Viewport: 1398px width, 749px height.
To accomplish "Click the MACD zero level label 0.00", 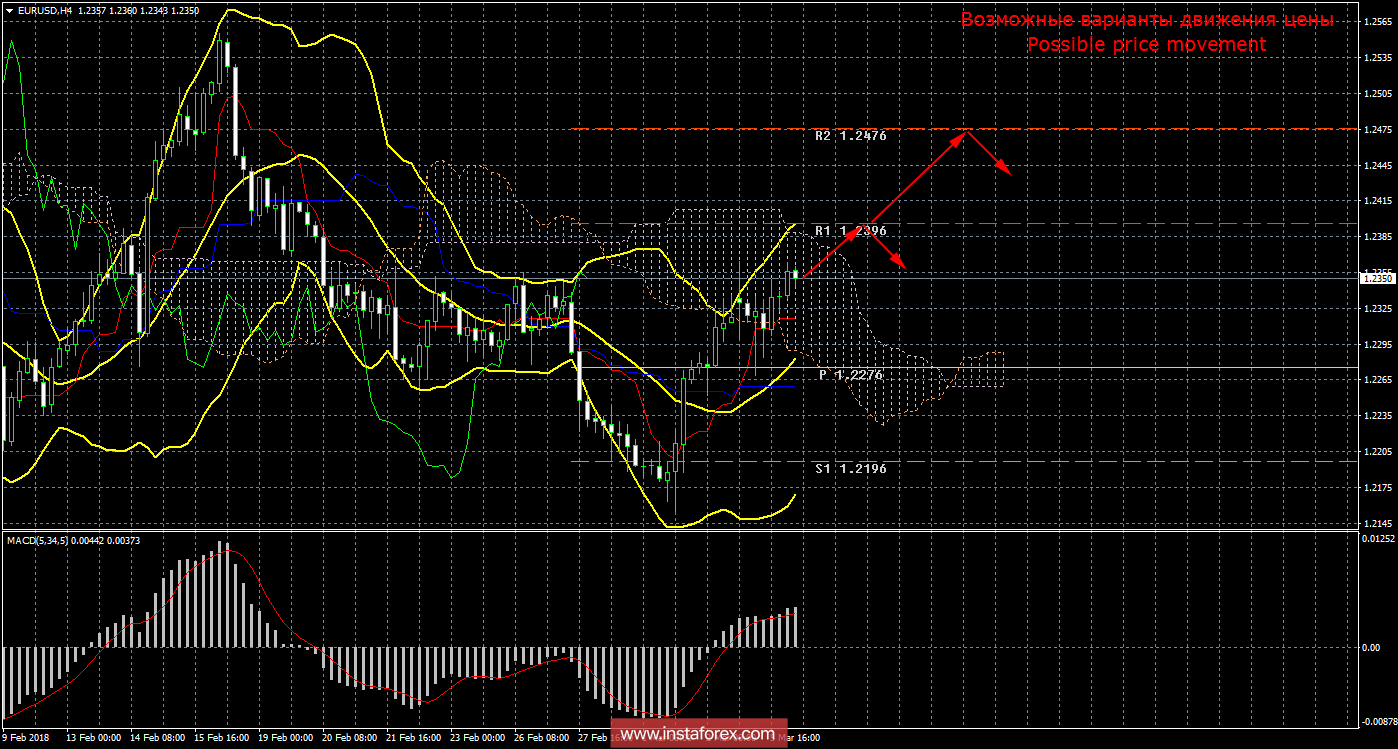I will click(1371, 647).
